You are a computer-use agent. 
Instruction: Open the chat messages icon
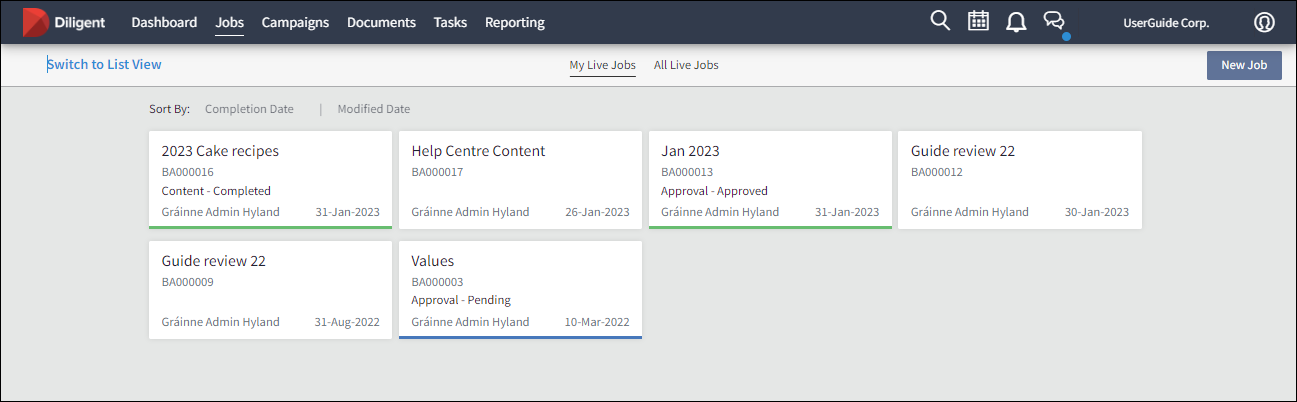(x=1054, y=21)
